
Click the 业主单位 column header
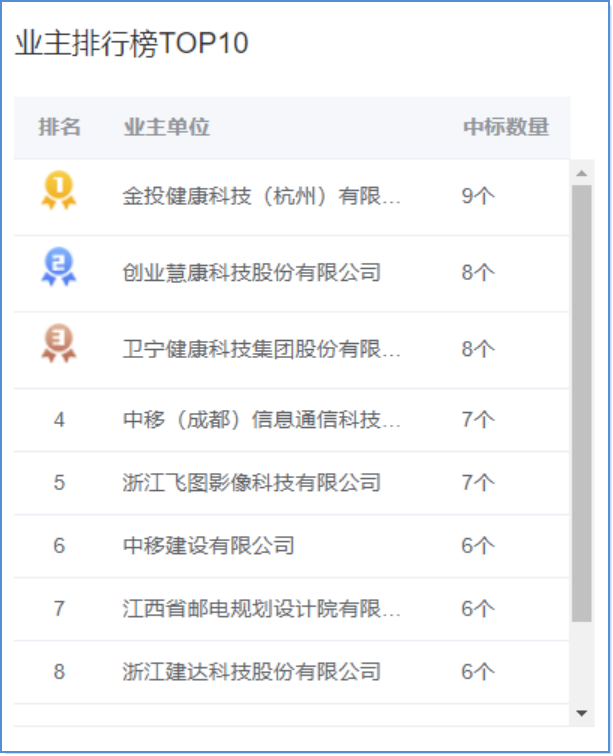pos(167,127)
